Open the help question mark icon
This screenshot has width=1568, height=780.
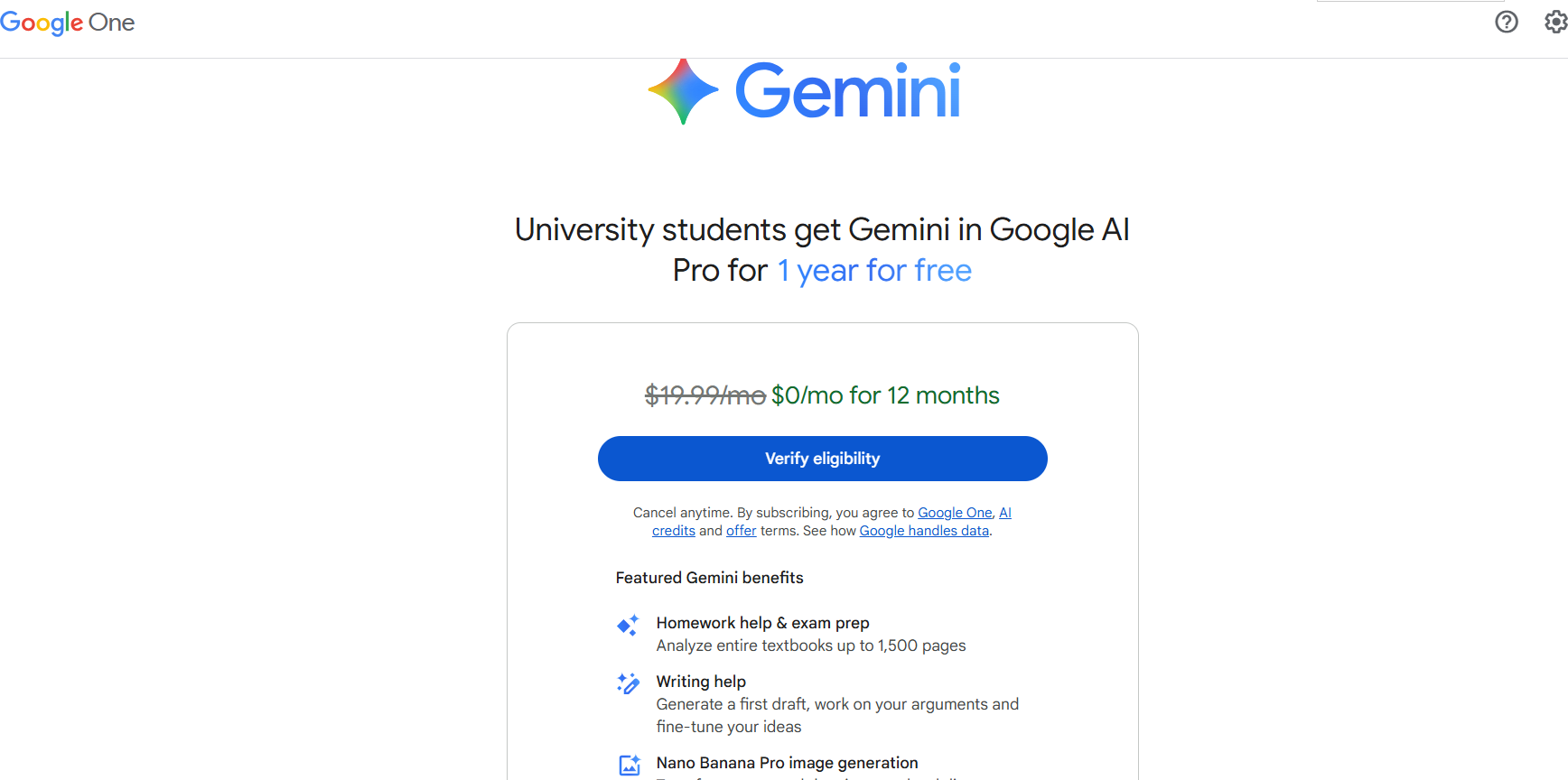(x=1507, y=22)
